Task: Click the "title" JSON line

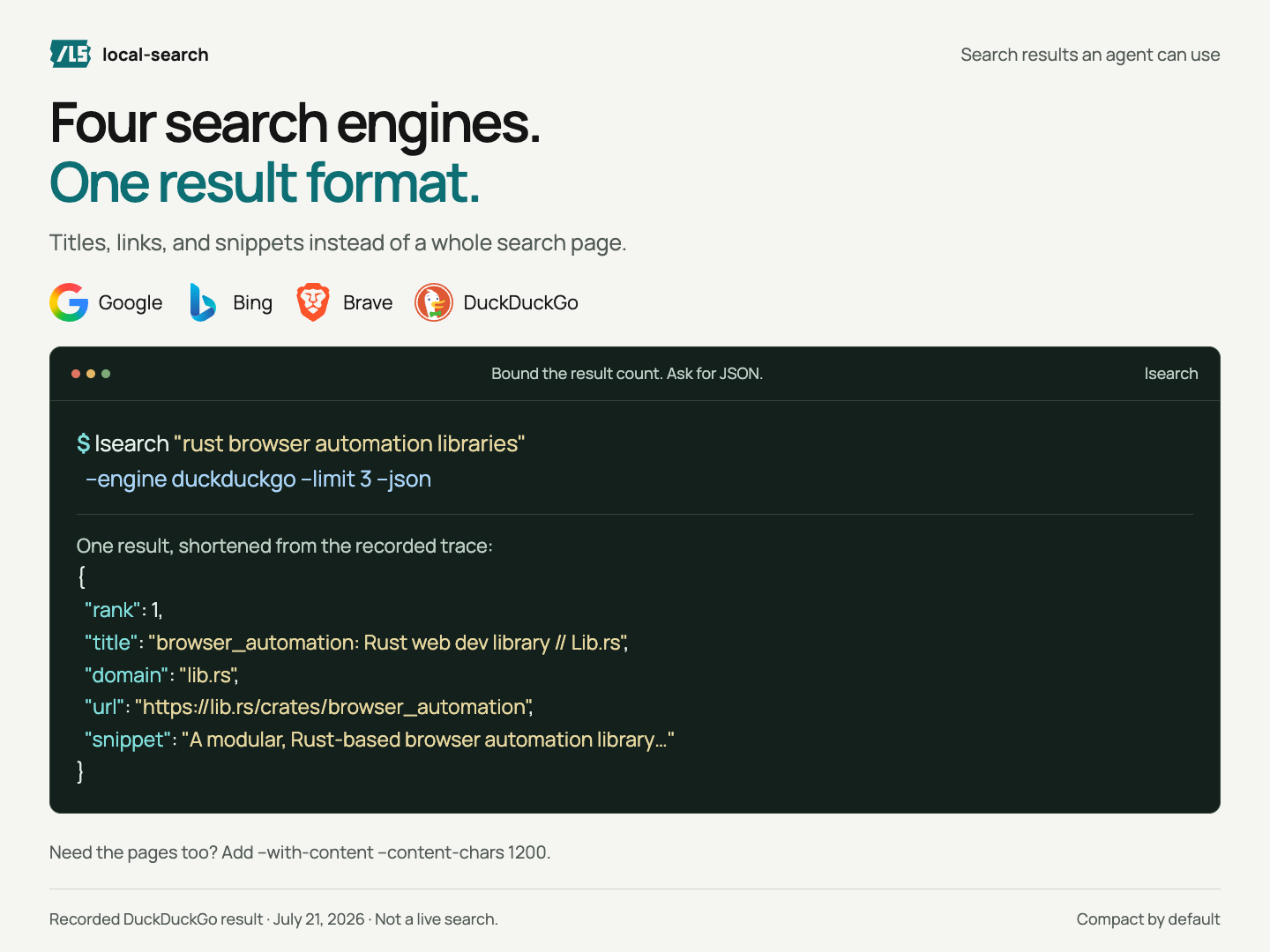Action: coord(356,643)
